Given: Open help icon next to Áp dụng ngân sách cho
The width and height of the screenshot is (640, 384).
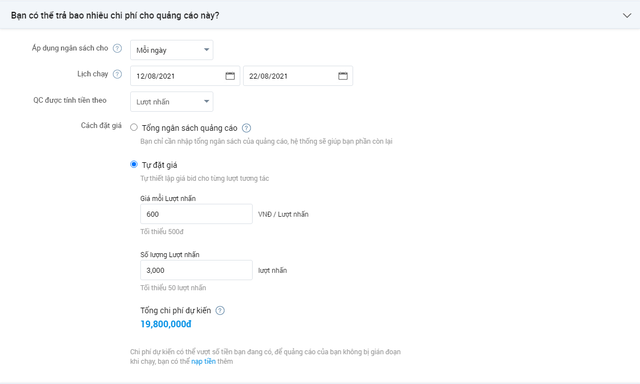Looking at the screenshot, I should (x=117, y=49).
